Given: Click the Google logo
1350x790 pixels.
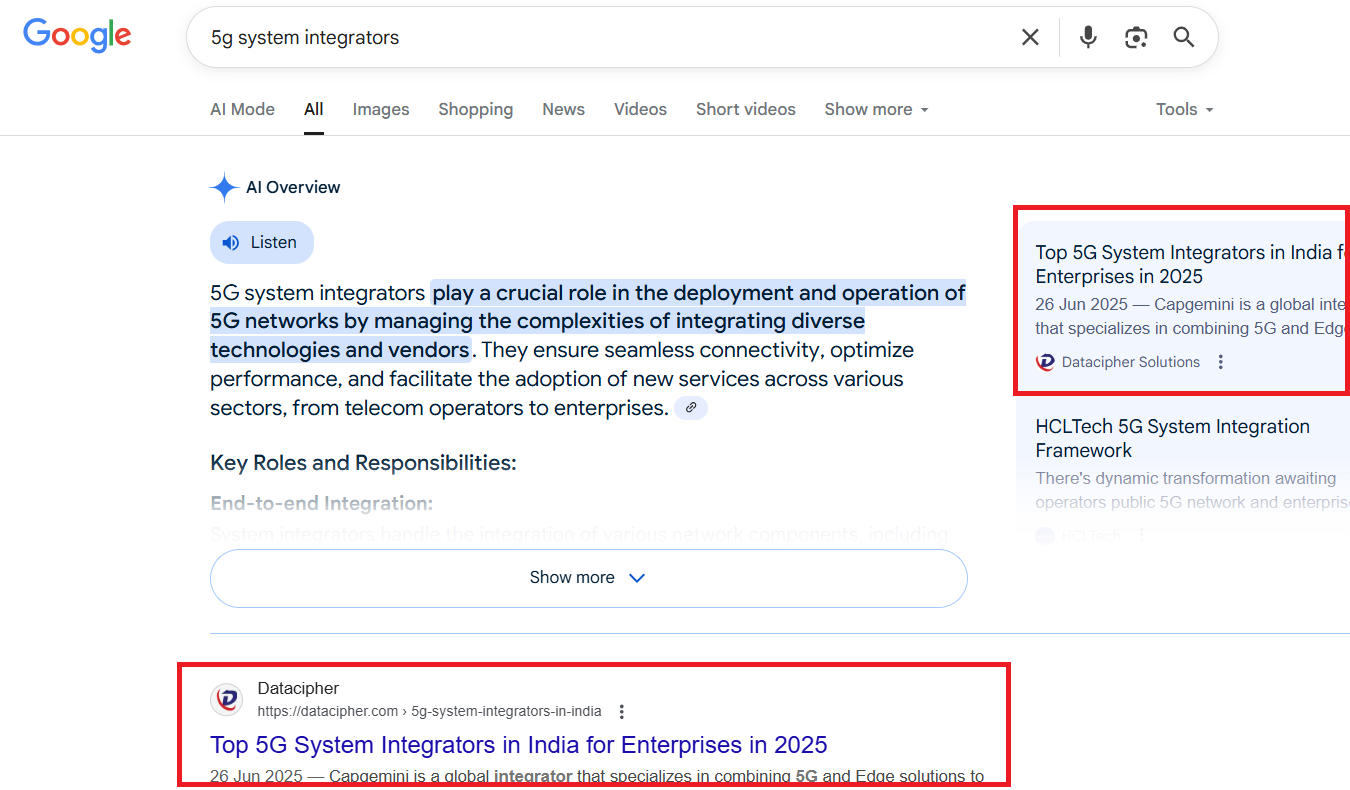Looking at the screenshot, I should point(77,36).
